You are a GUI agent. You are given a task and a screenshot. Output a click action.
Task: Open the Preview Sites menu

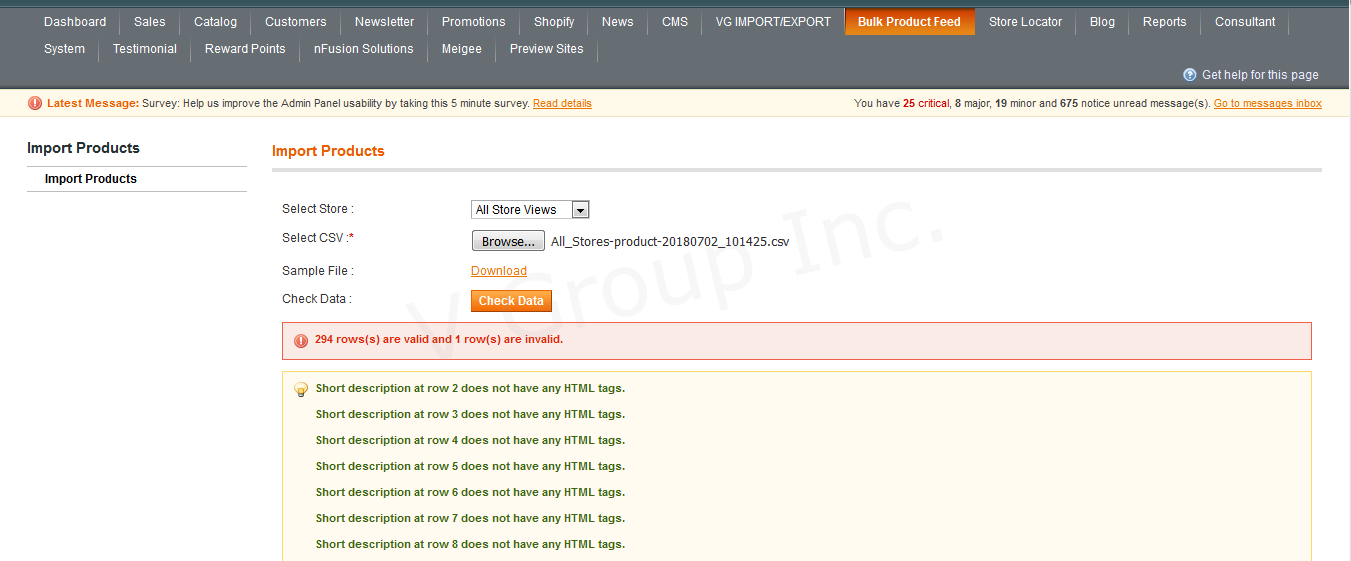pos(546,49)
